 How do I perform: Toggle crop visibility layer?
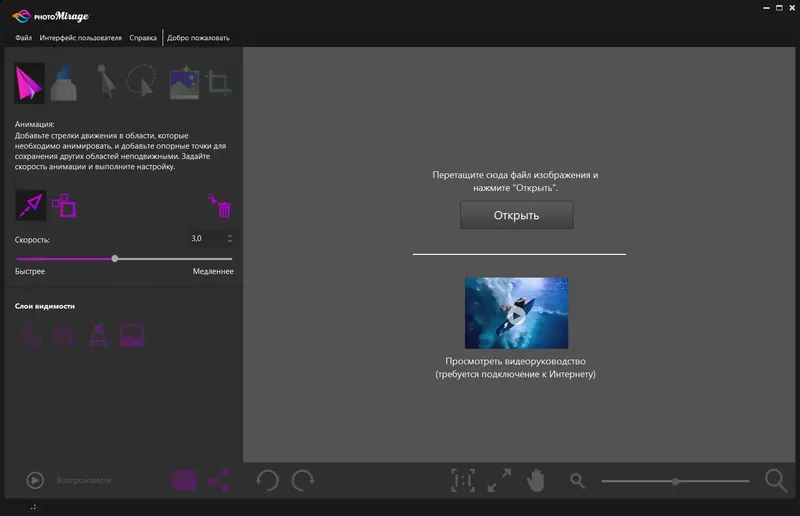tap(64, 336)
